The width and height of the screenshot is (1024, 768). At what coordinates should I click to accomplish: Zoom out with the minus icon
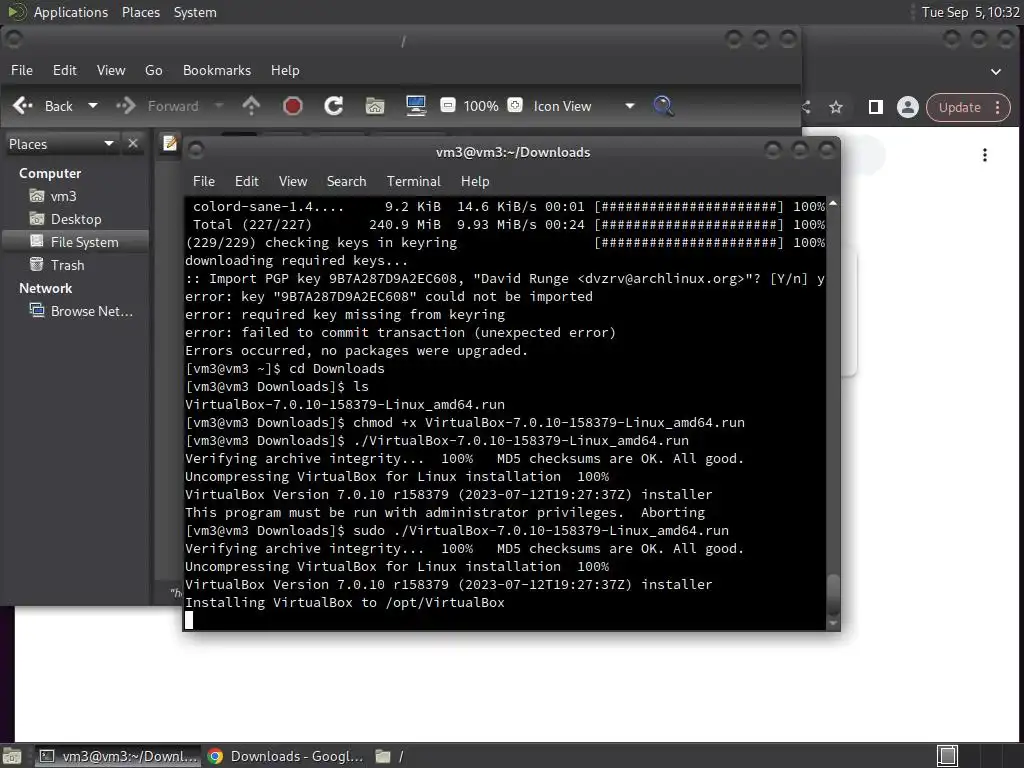click(x=448, y=105)
